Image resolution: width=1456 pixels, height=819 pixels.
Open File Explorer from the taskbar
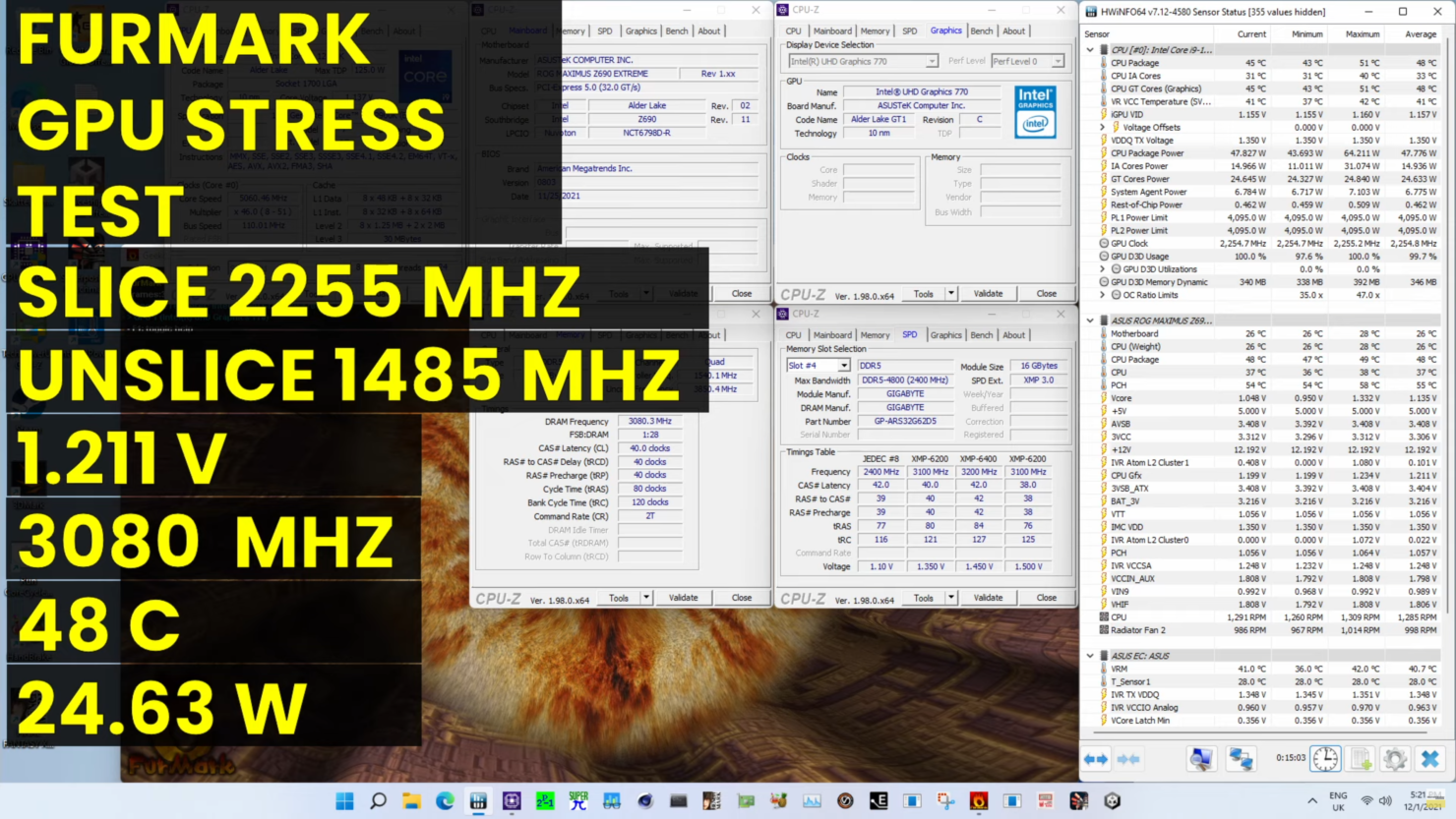pyautogui.click(x=411, y=801)
